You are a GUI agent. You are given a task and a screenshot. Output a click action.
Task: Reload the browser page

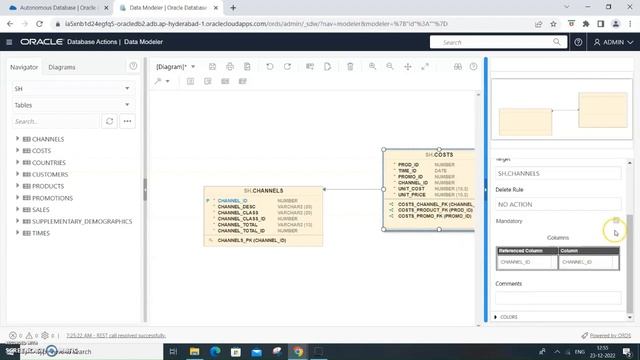click(39, 24)
